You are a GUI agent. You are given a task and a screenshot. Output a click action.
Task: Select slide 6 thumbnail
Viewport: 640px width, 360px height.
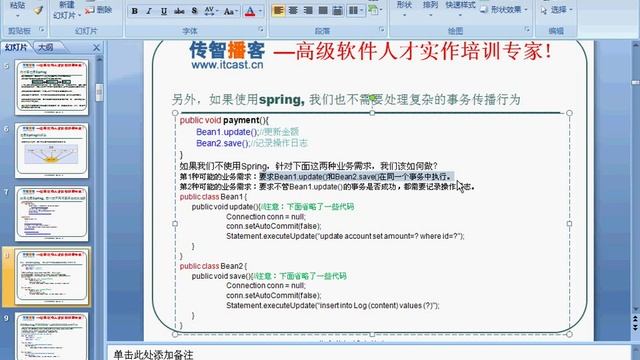coord(51,151)
